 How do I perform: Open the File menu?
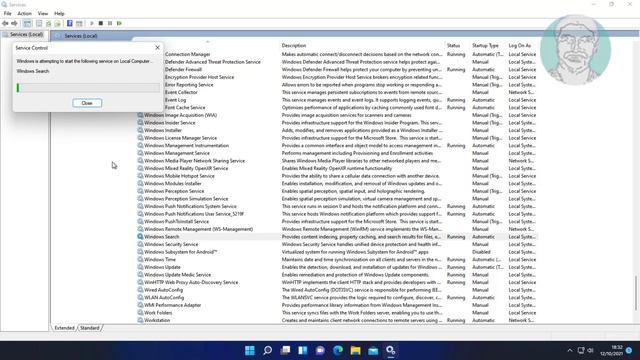tap(8, 13)
